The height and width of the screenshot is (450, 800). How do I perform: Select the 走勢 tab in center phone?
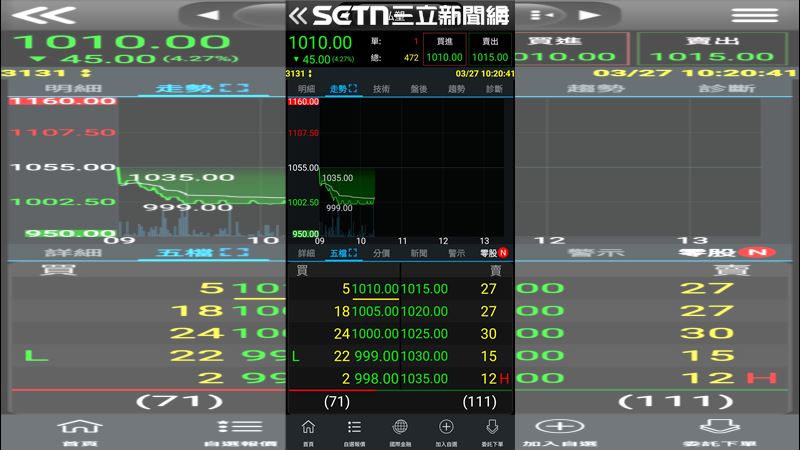click(338, 89)
